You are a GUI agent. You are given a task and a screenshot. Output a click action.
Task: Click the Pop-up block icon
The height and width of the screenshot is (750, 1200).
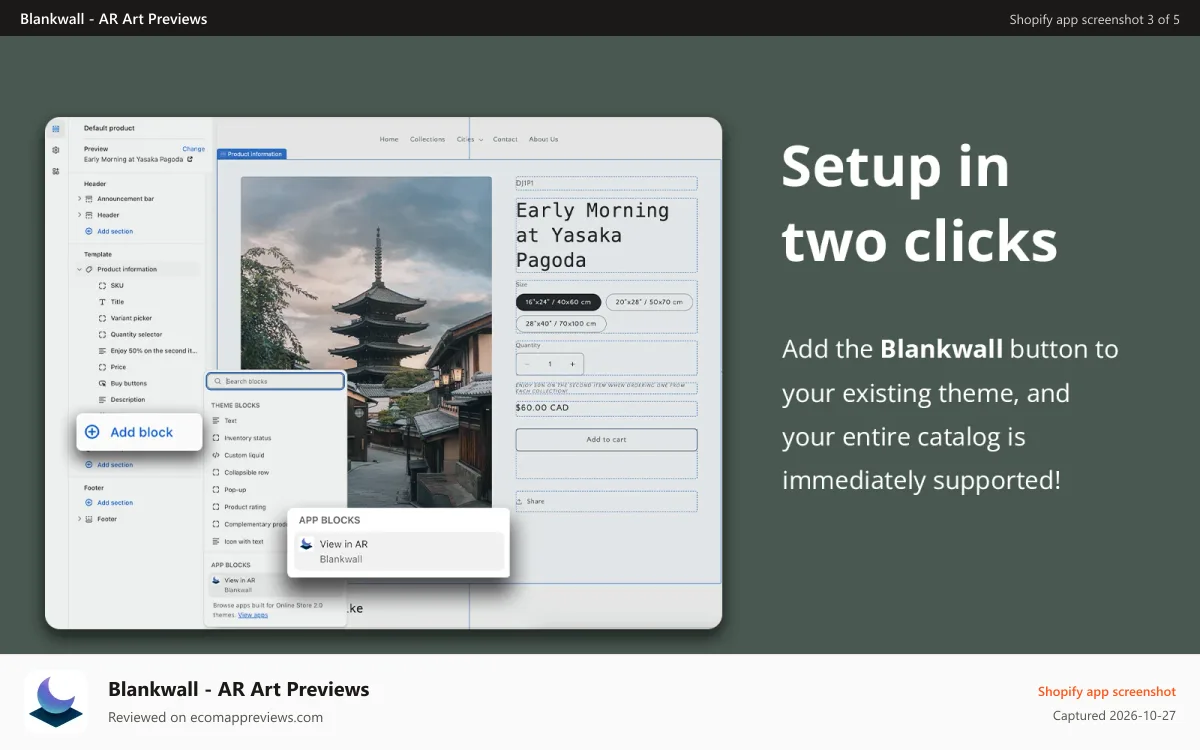216,490
